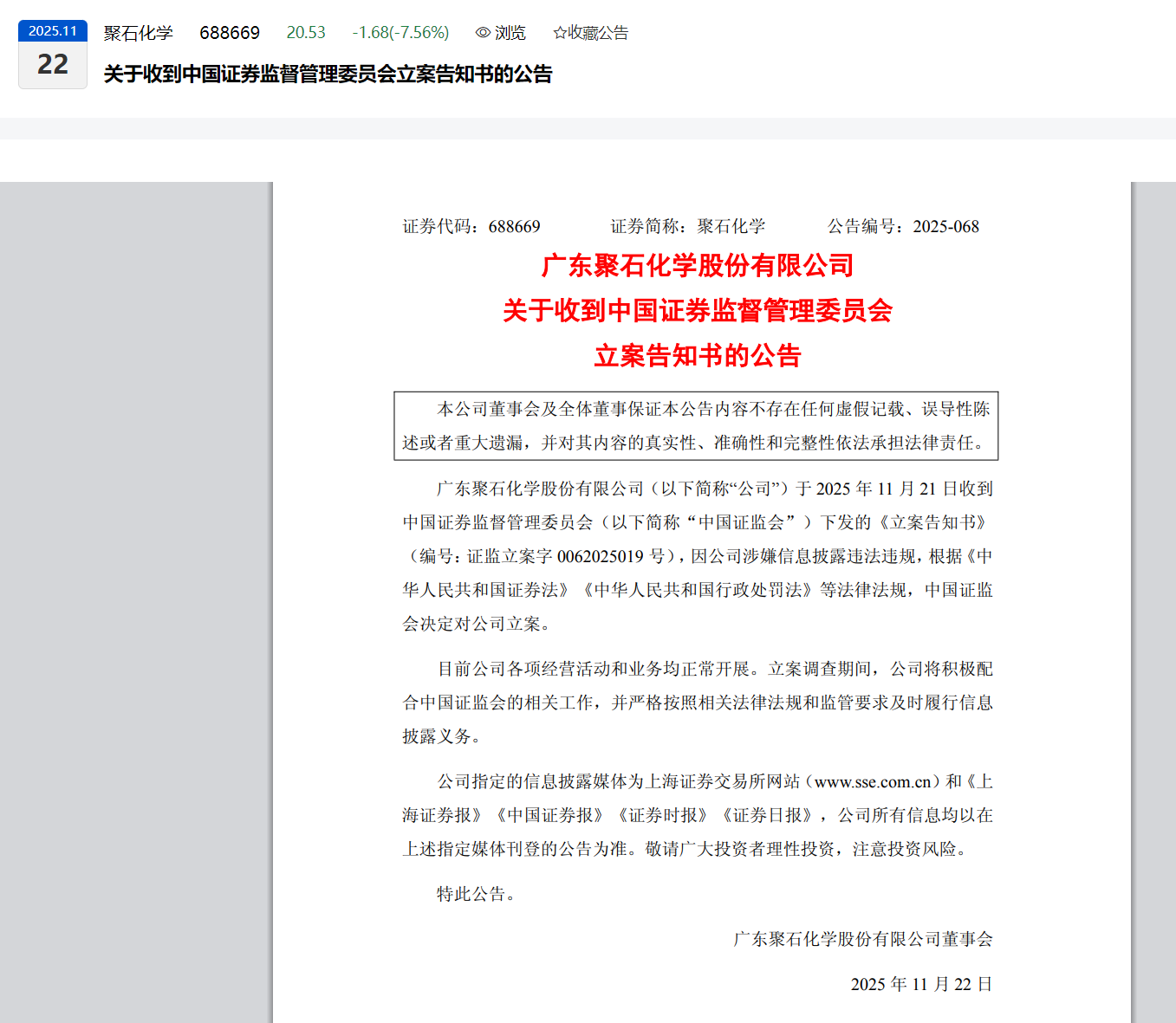1176x1023 pixels.
Task: Click the line starting 合中国证监会的相关工作
Action: [698, 703]
